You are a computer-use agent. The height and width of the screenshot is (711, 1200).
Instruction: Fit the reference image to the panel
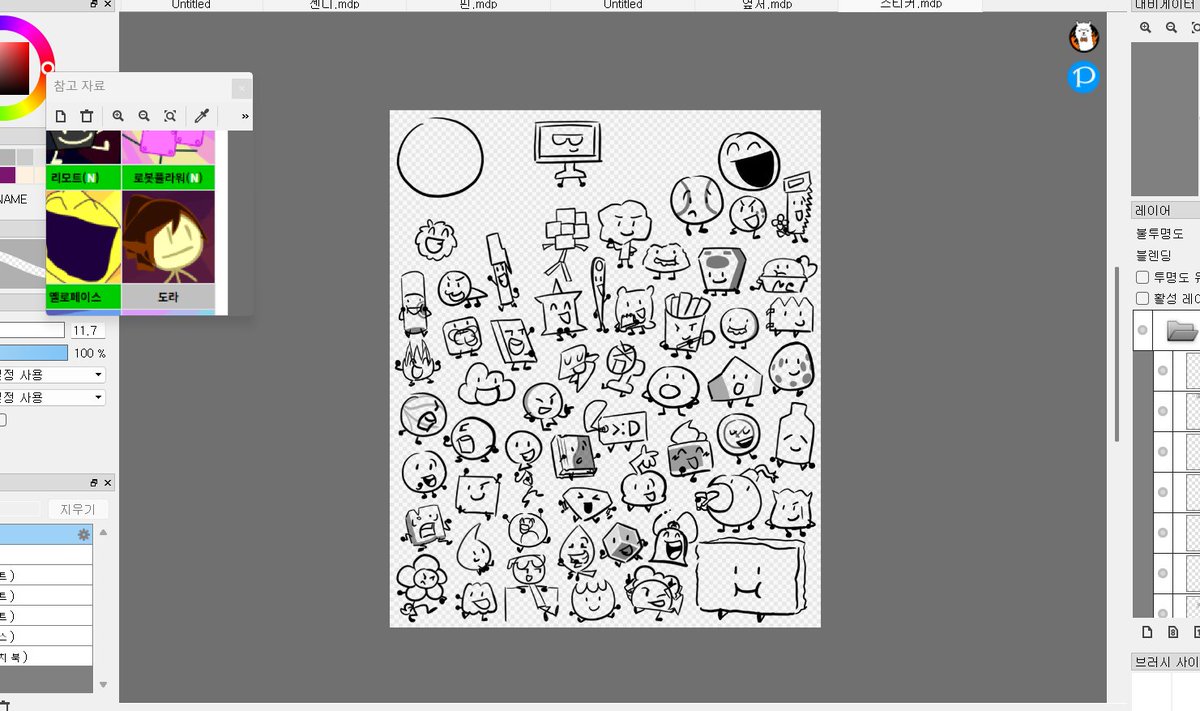170,116
